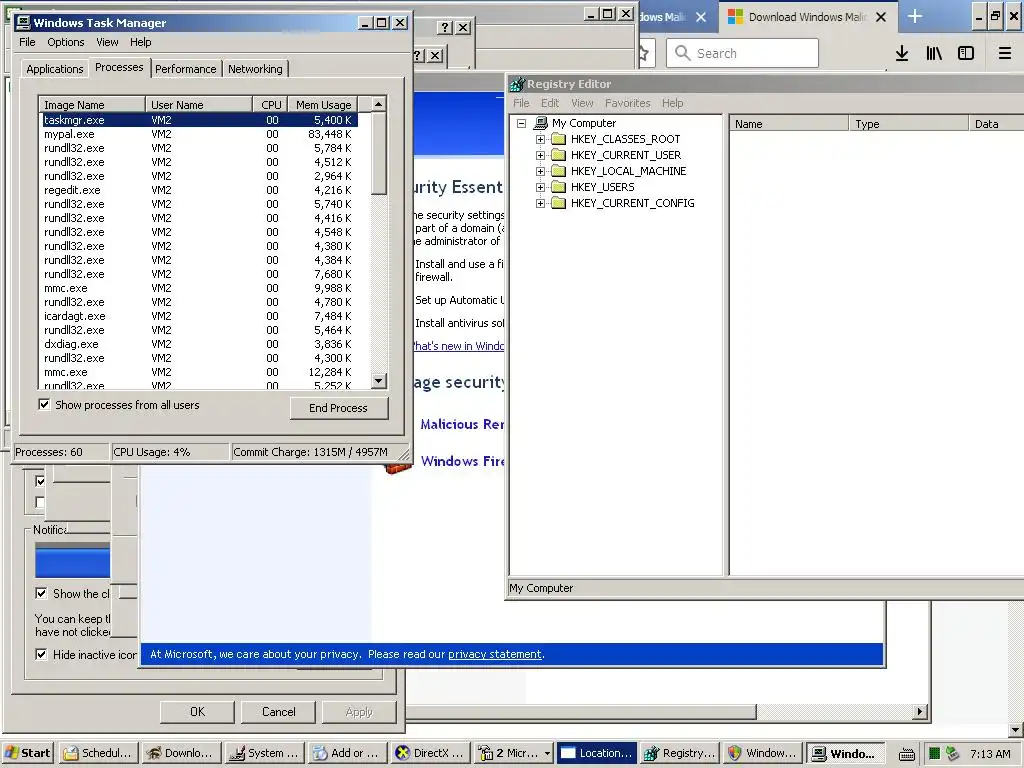The width and height of the screenshot is (1024, 768).
Task: Select the HKEY_CURRENT_CONFIG folder icon
Action: 558,203
